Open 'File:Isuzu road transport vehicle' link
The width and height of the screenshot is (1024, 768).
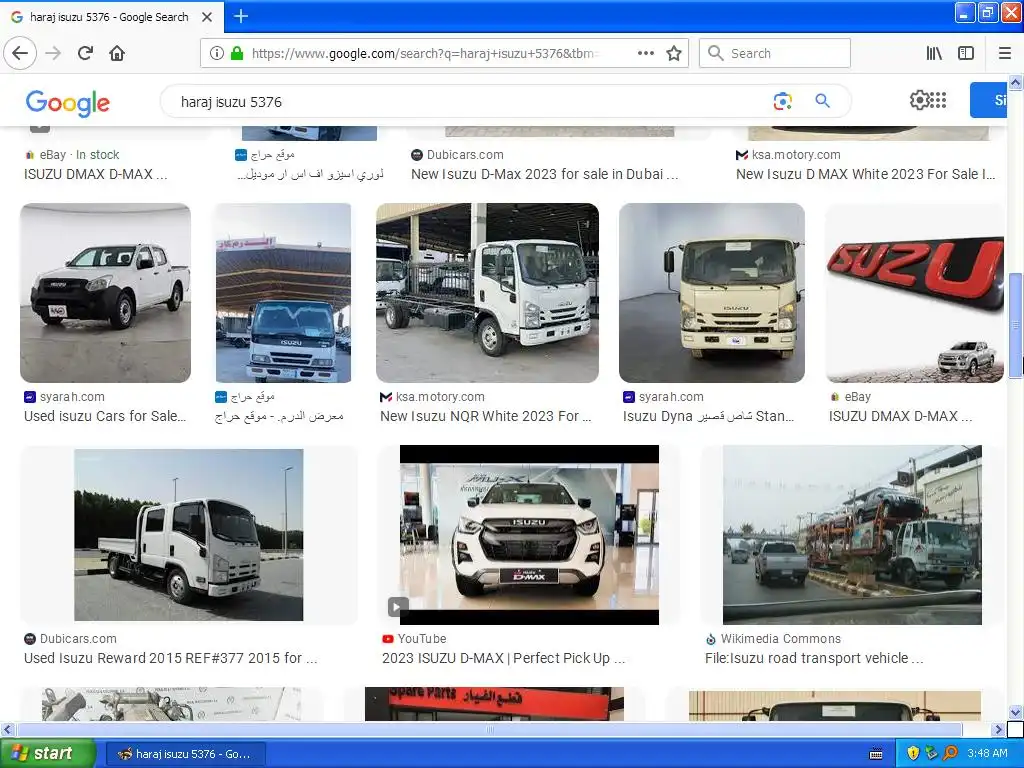point(814,658)
